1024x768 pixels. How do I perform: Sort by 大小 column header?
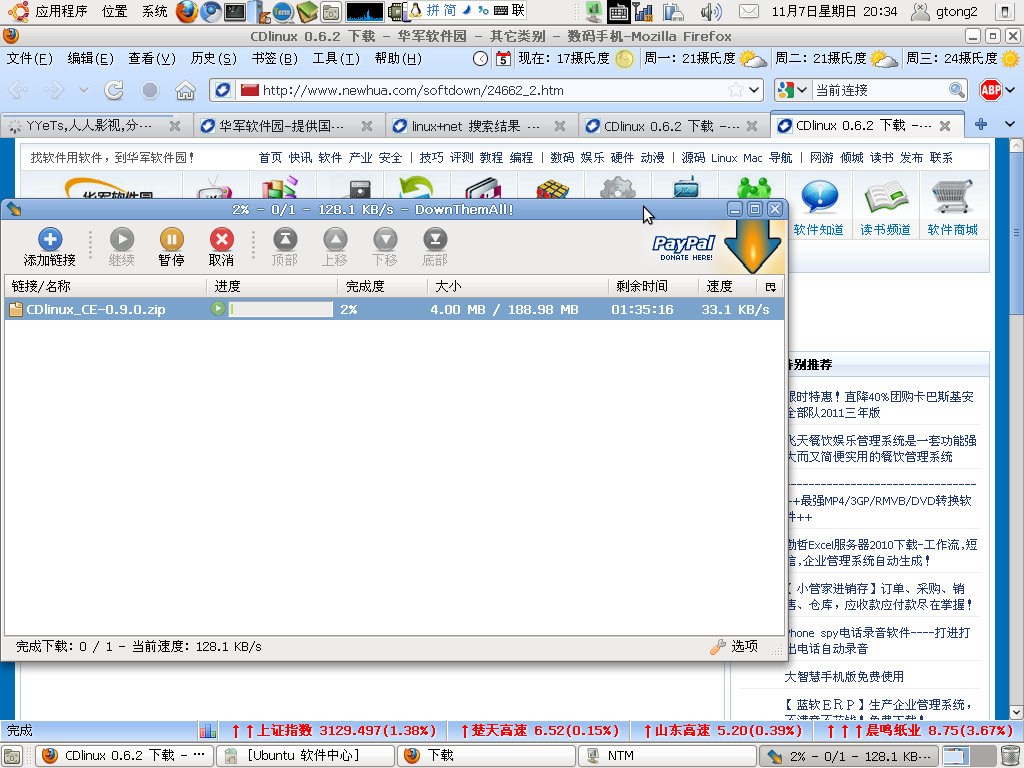click(518, 286)
